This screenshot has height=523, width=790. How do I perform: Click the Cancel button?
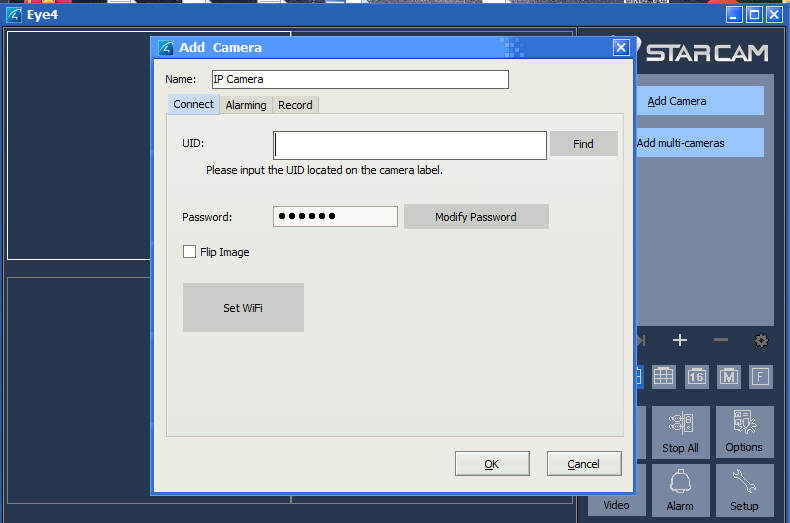tap(584, 464)
